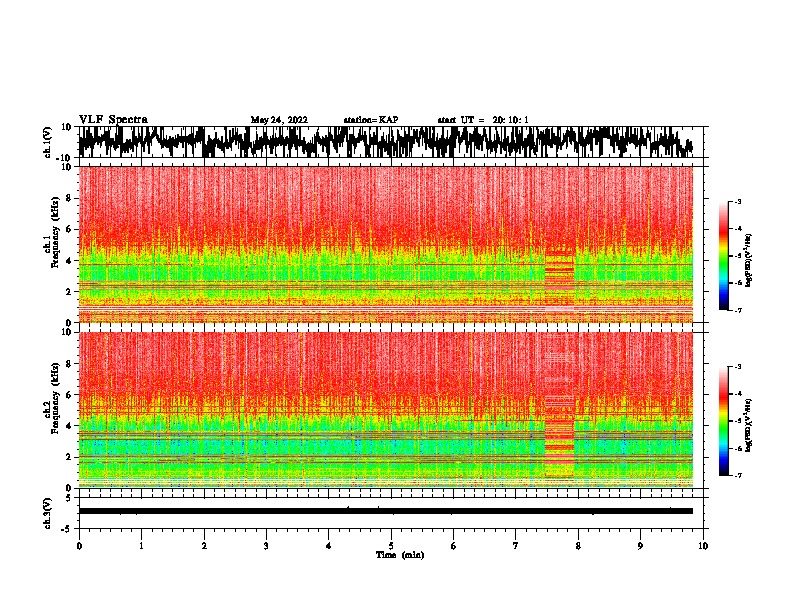Click the "ch.1(V)" axis label
792x612 pixels.
point(48,143)
